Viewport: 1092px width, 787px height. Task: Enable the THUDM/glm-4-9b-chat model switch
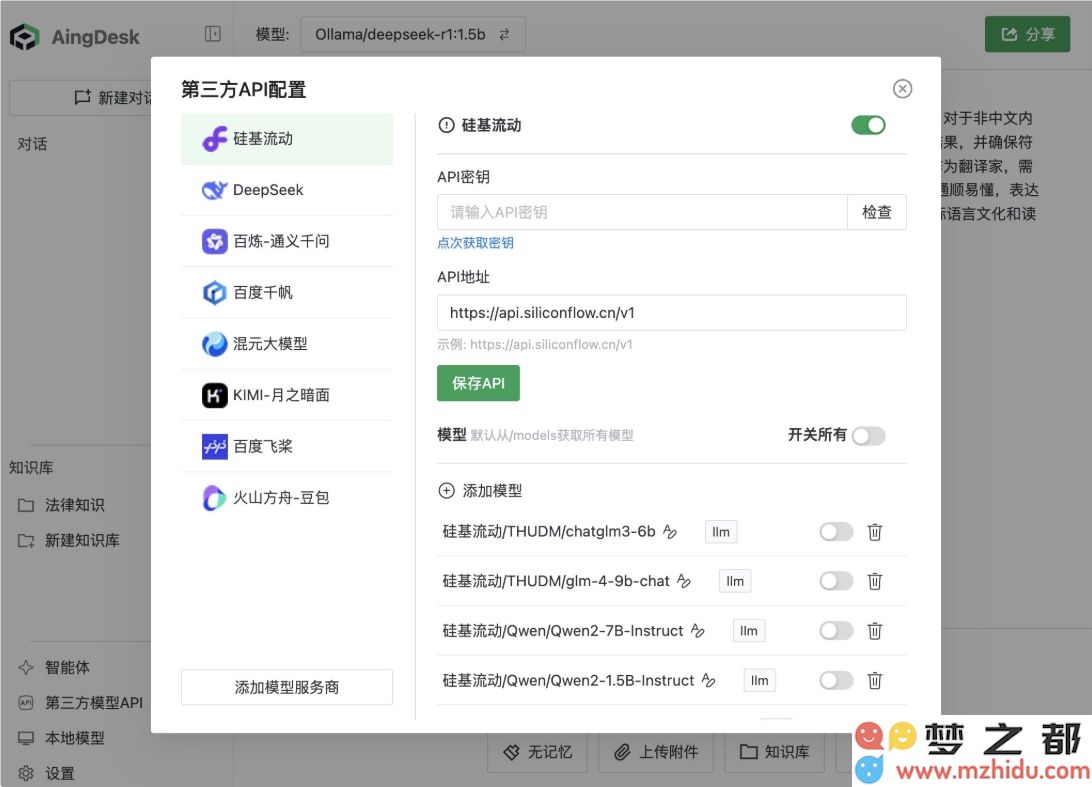(x=836, y=581)
